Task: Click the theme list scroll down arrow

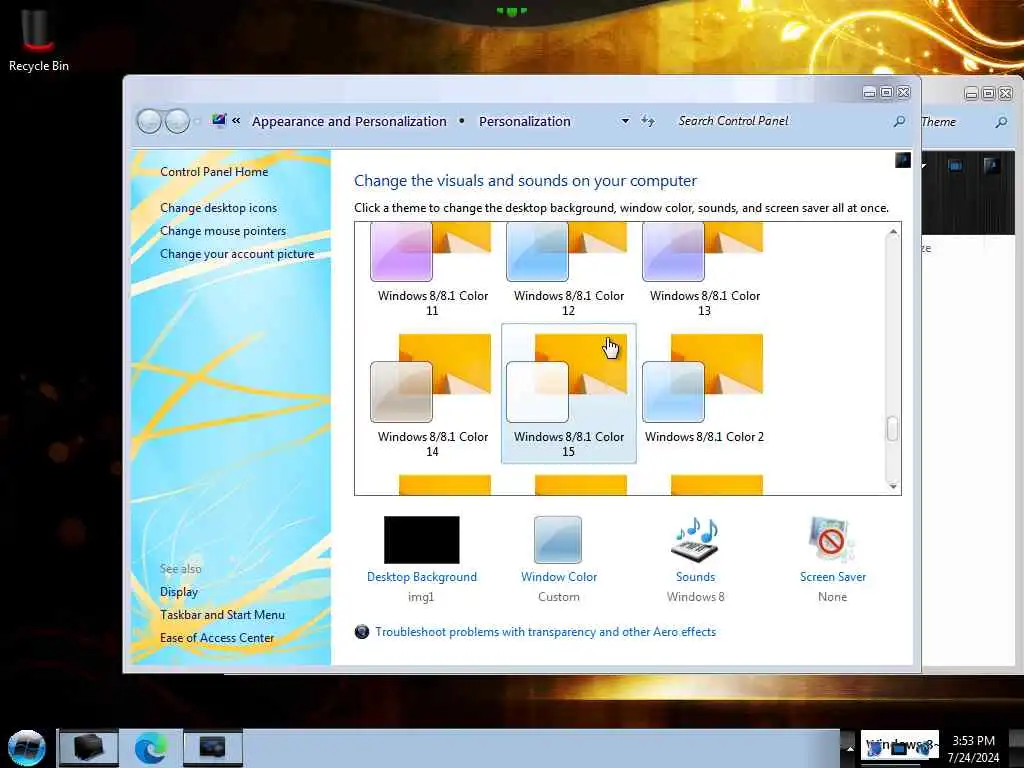Action: (893, 486)
